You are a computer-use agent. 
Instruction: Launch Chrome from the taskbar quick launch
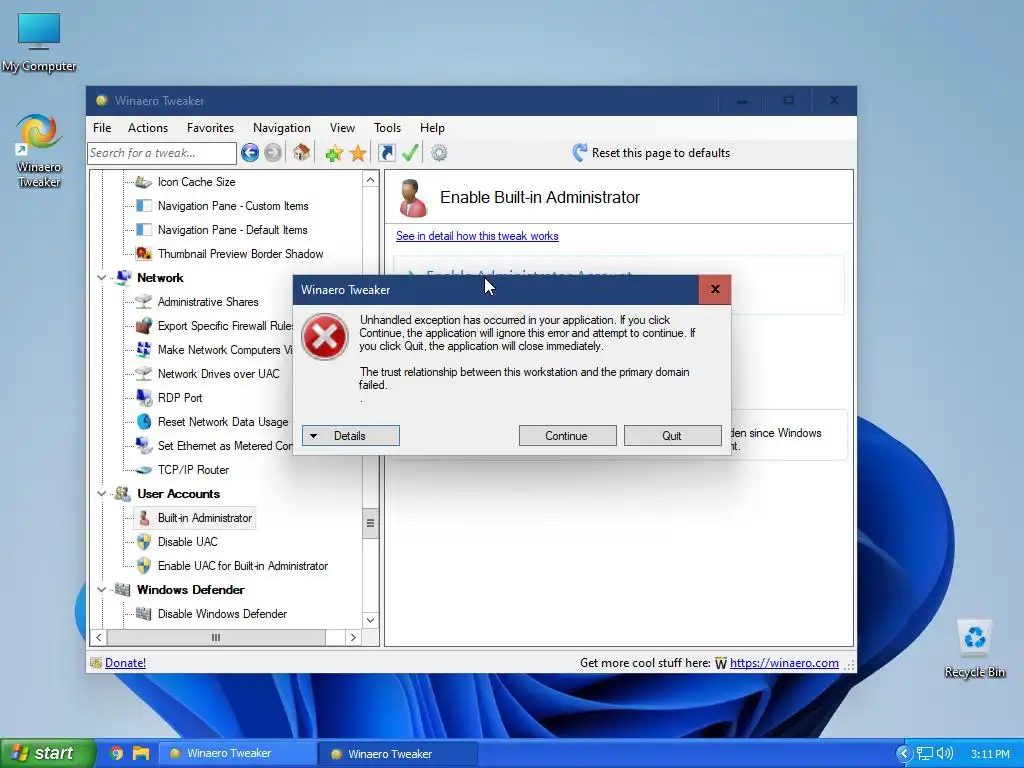pyautogui.click(x=116, y=753)
